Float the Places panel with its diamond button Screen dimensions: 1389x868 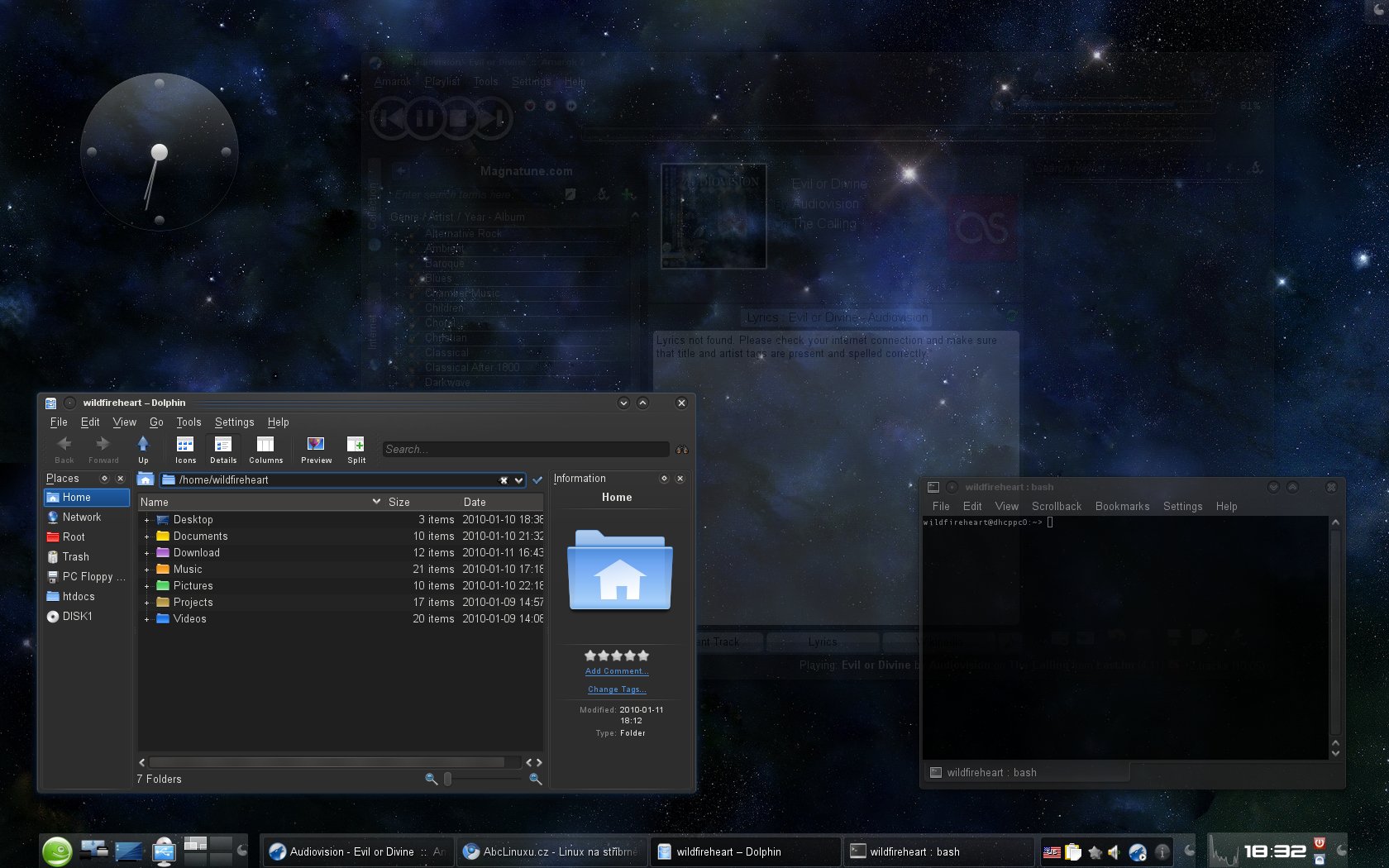pos(104,479)
